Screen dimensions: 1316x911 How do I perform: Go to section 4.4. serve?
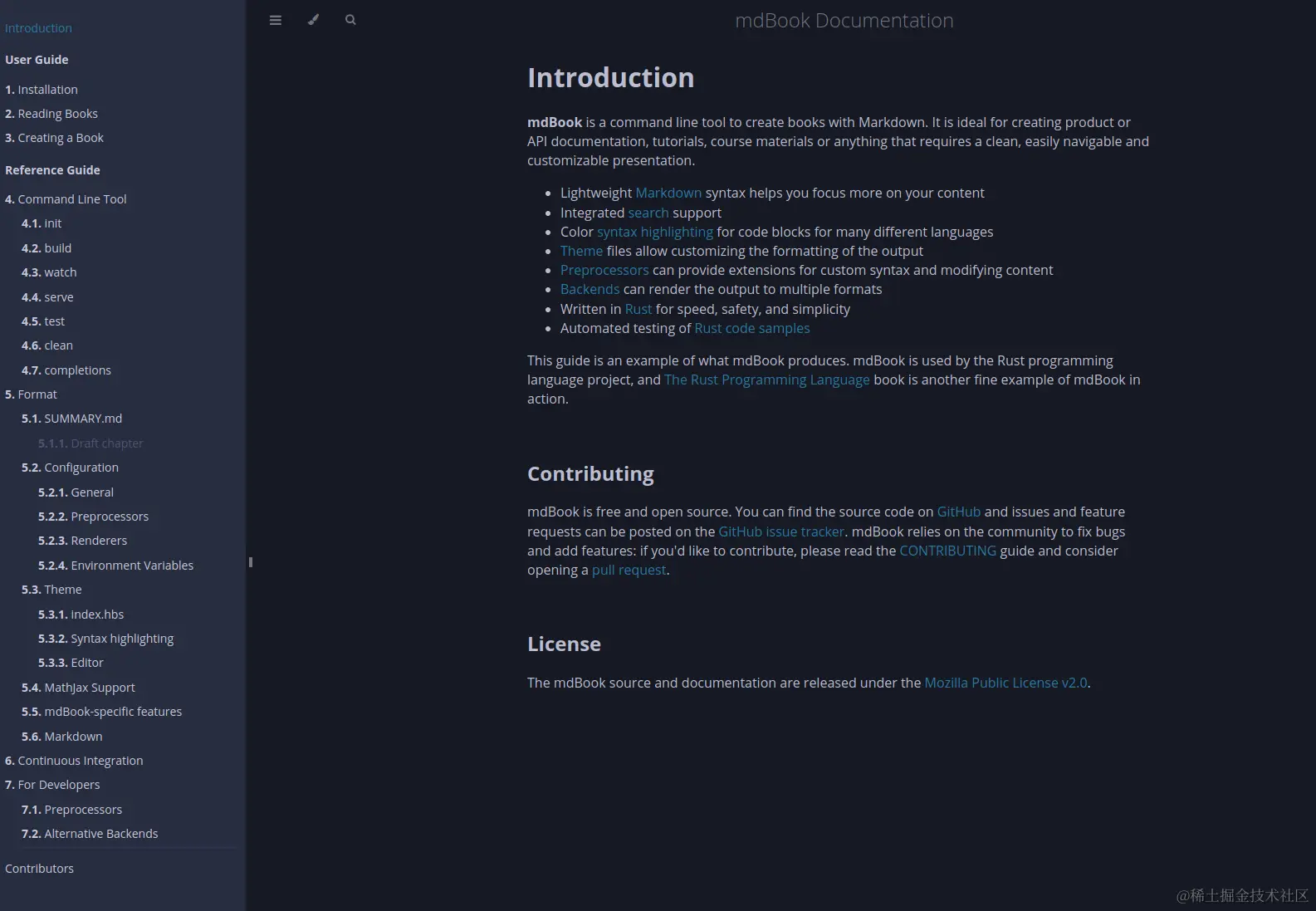pos(47,297)
